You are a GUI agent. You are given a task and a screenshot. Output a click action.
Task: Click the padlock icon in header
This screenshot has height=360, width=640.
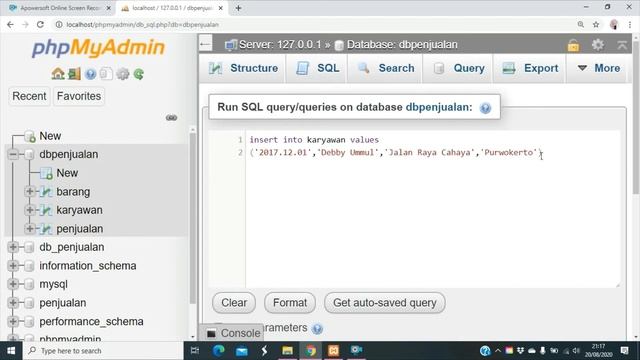point(573,45)
